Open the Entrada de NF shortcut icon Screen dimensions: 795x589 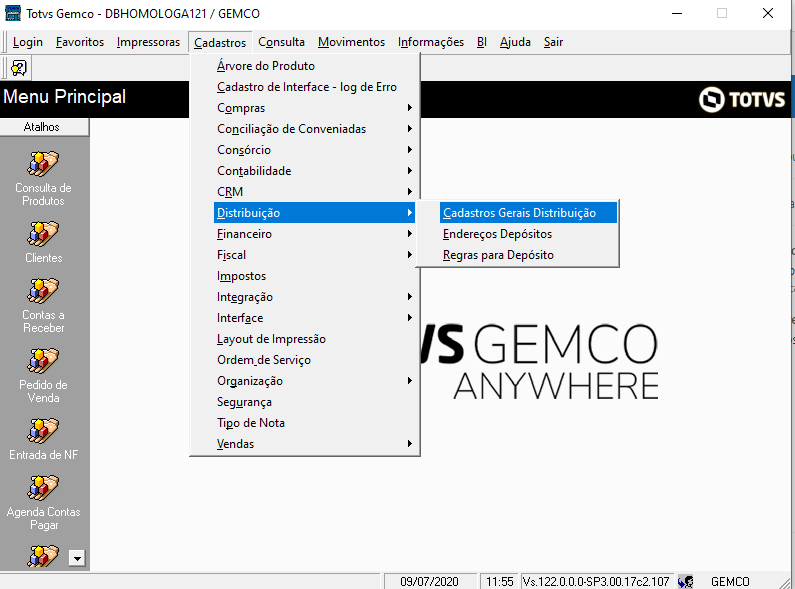(x=43, y=430)
